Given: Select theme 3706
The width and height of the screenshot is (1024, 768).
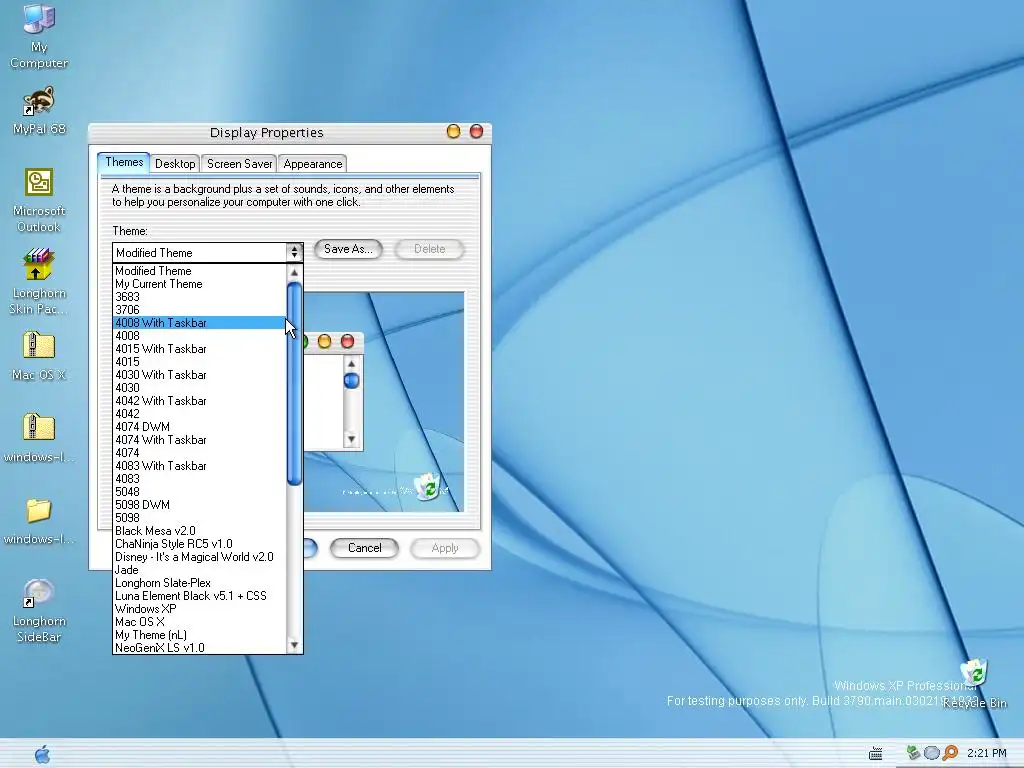Looking at the screenshot, I should [x=200, y=310].
